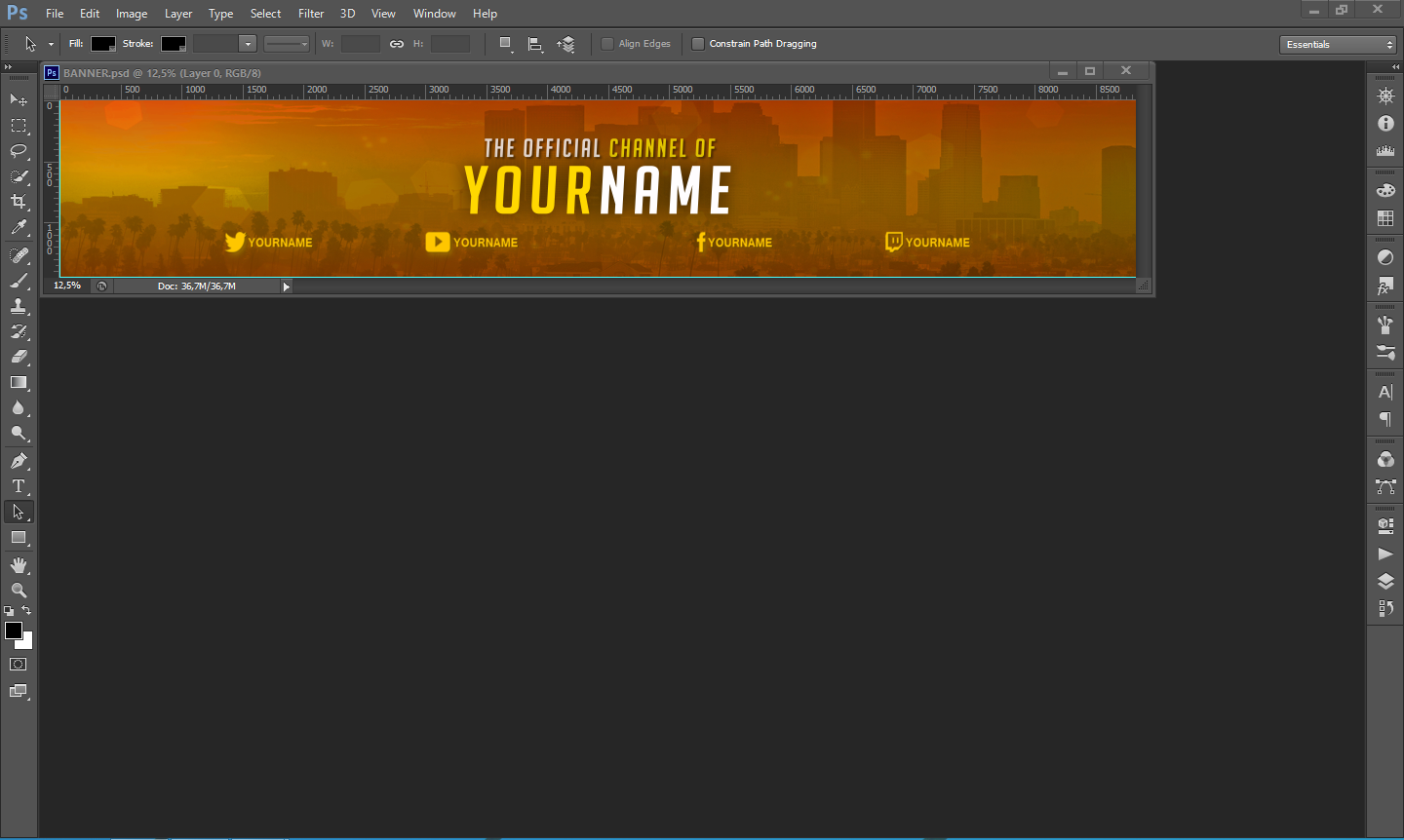Toggle link between width and height
Viewport: 1404px width, 840px height.
point(397,44)
